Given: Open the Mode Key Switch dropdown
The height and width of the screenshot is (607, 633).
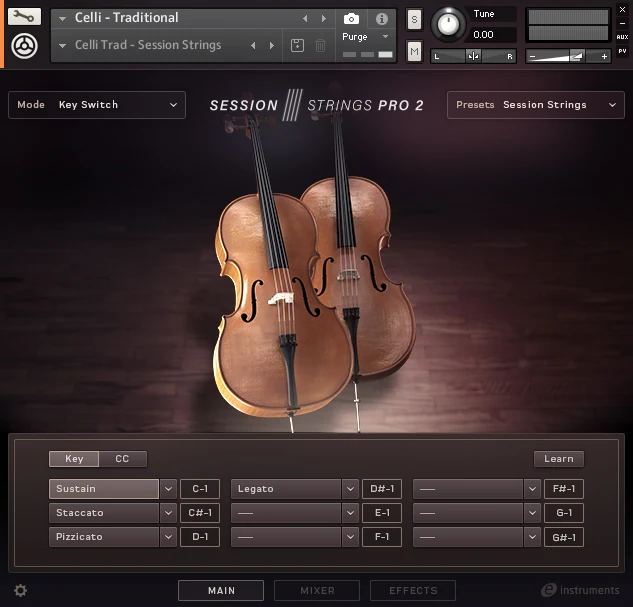Looking at the screenshot, I should pos(96,105).
